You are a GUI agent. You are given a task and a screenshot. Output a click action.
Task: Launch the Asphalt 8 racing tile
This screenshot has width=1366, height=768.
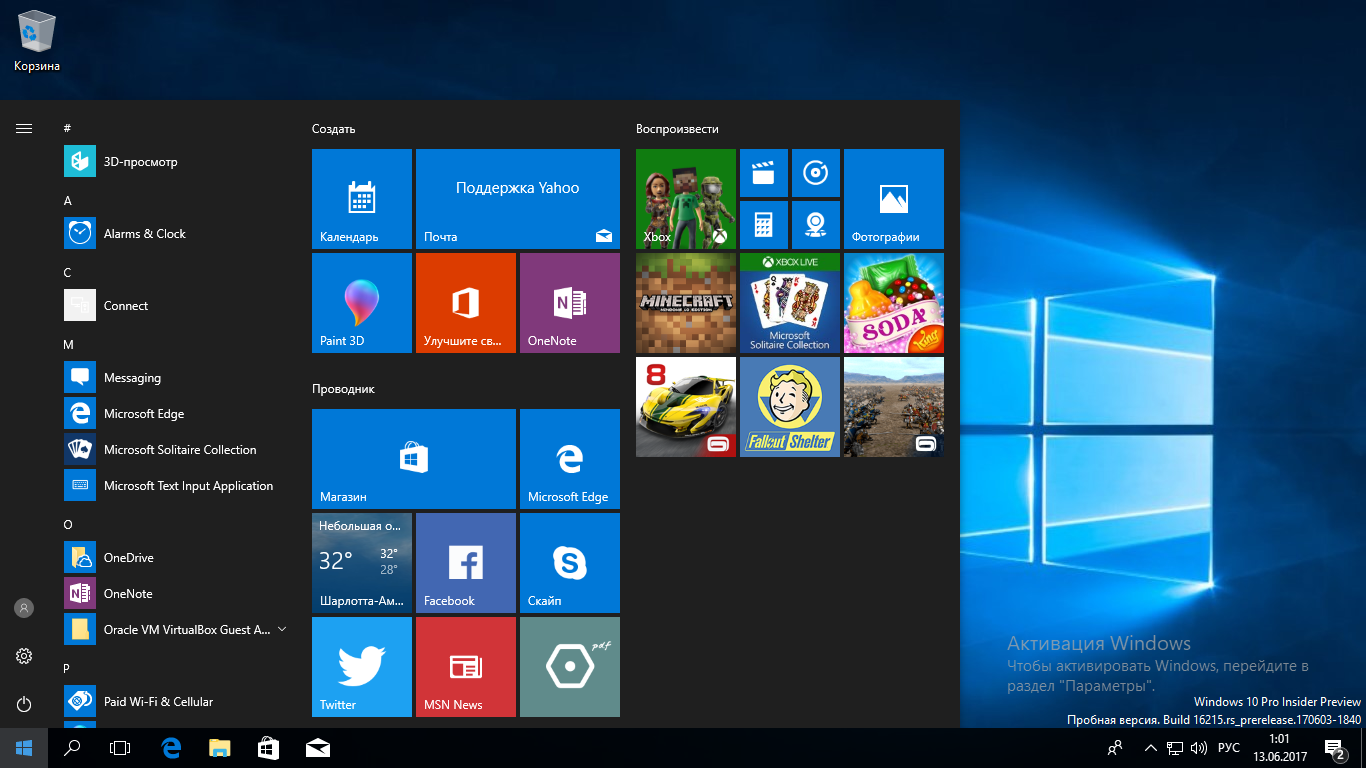[x=686, y=407]
